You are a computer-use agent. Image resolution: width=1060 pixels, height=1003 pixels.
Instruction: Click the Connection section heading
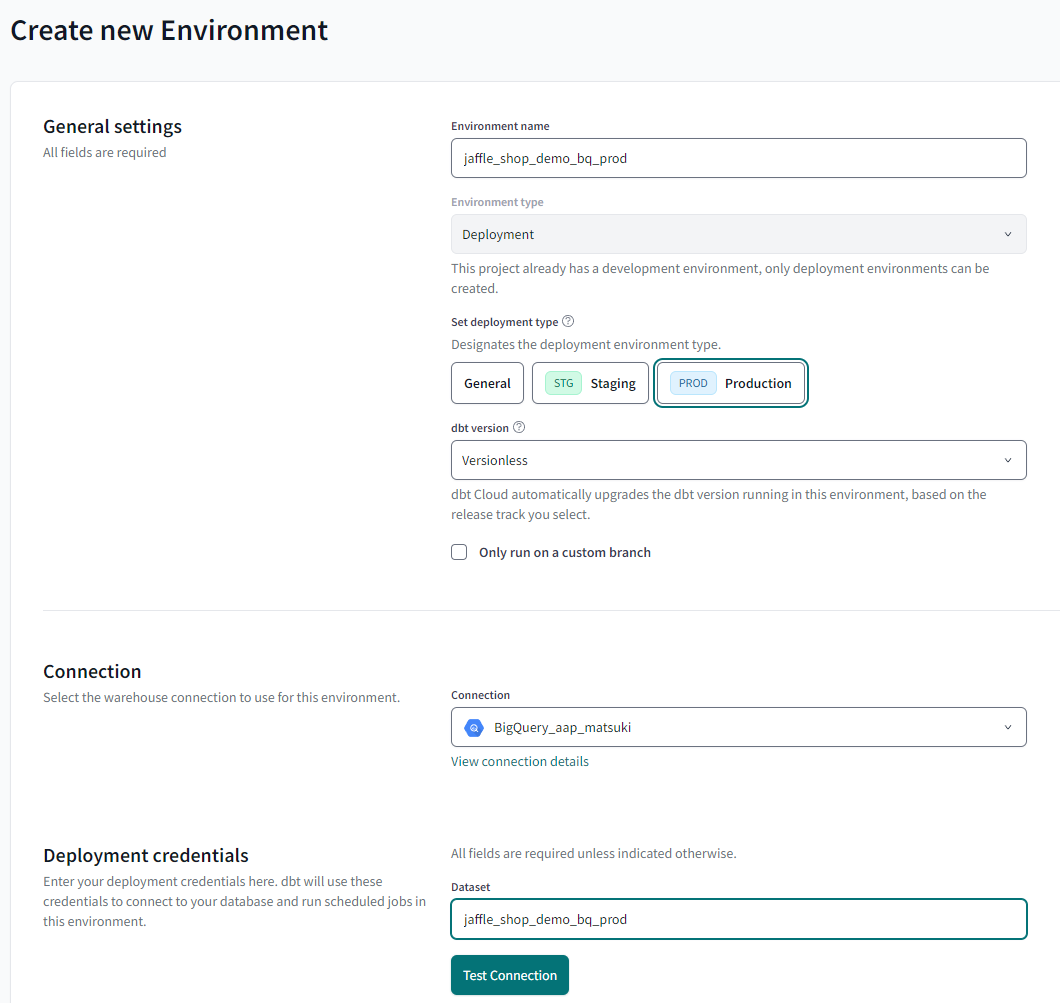[92, 672]
